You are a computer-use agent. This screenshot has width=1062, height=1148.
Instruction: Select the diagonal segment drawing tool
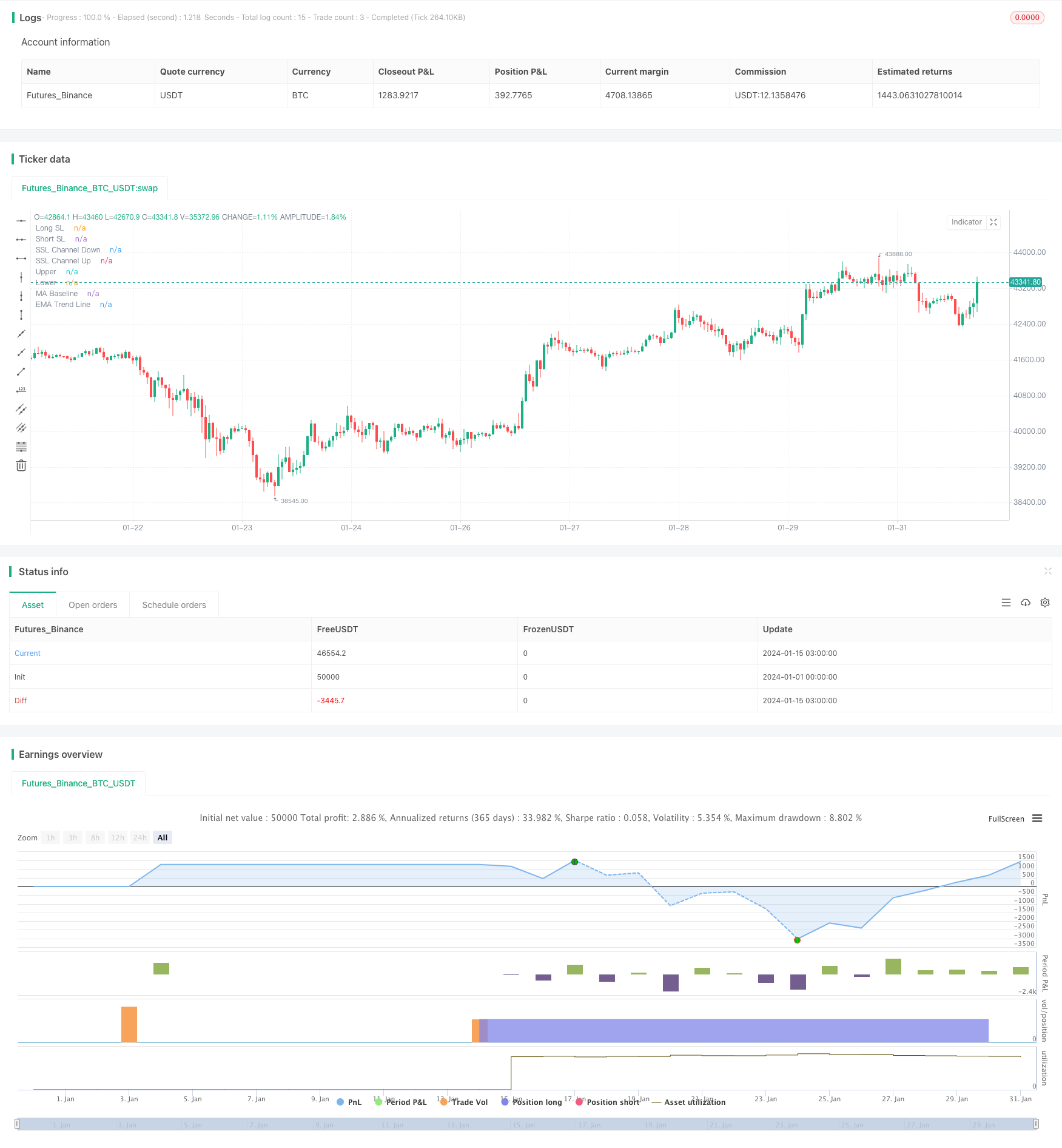[x=21, y=371]
